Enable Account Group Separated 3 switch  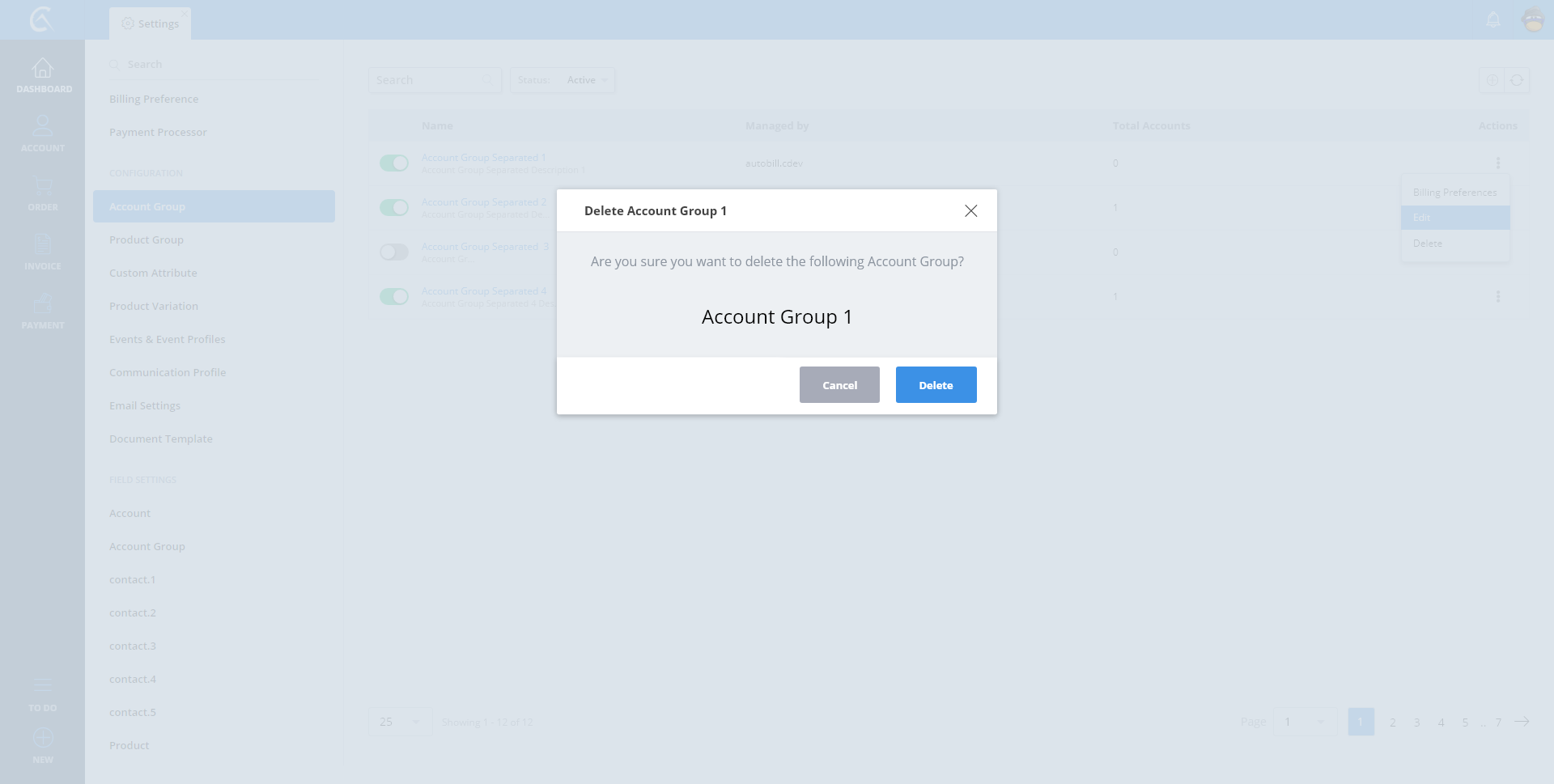click(394, 252)
